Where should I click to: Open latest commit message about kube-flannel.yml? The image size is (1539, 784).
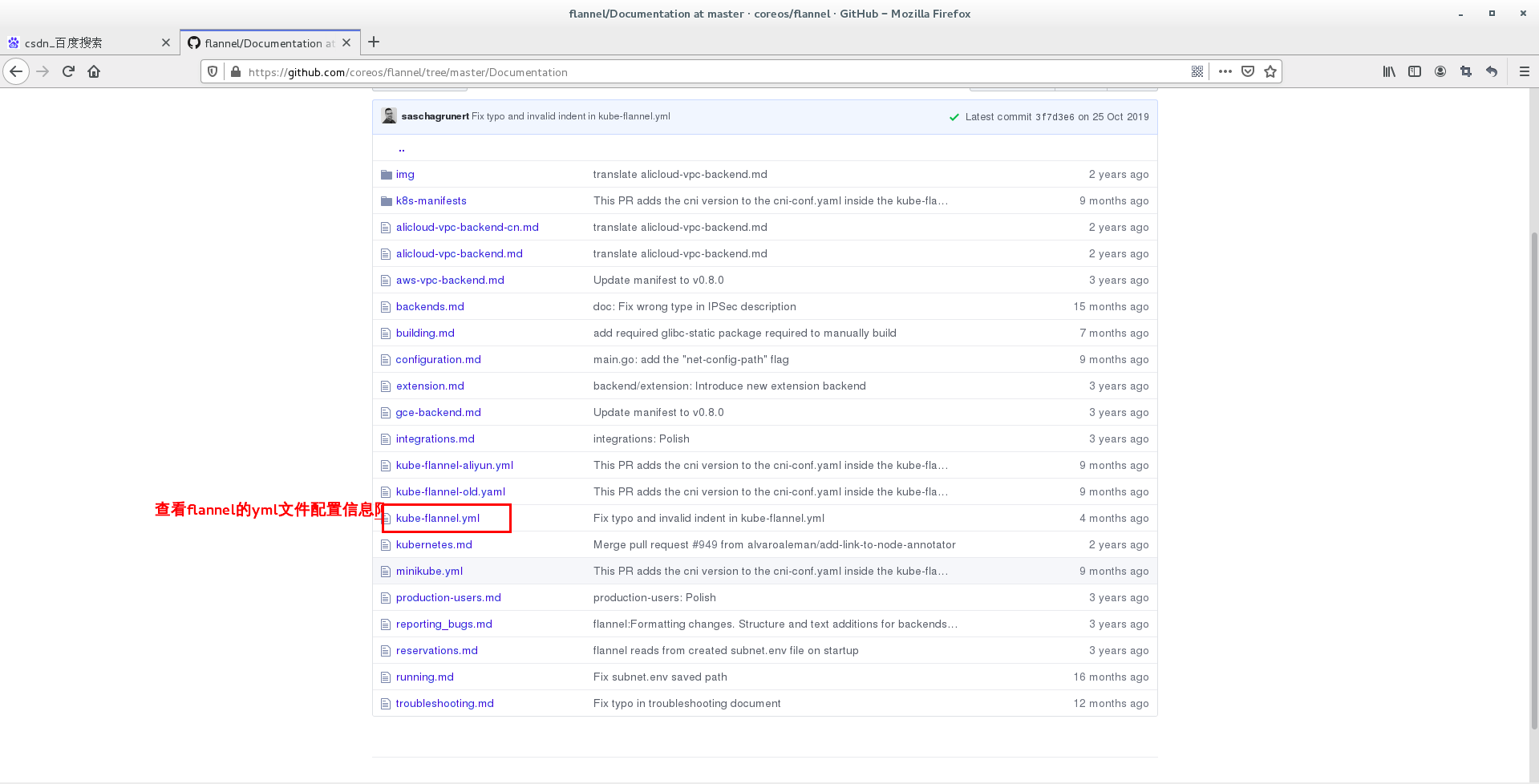point(571,116)
